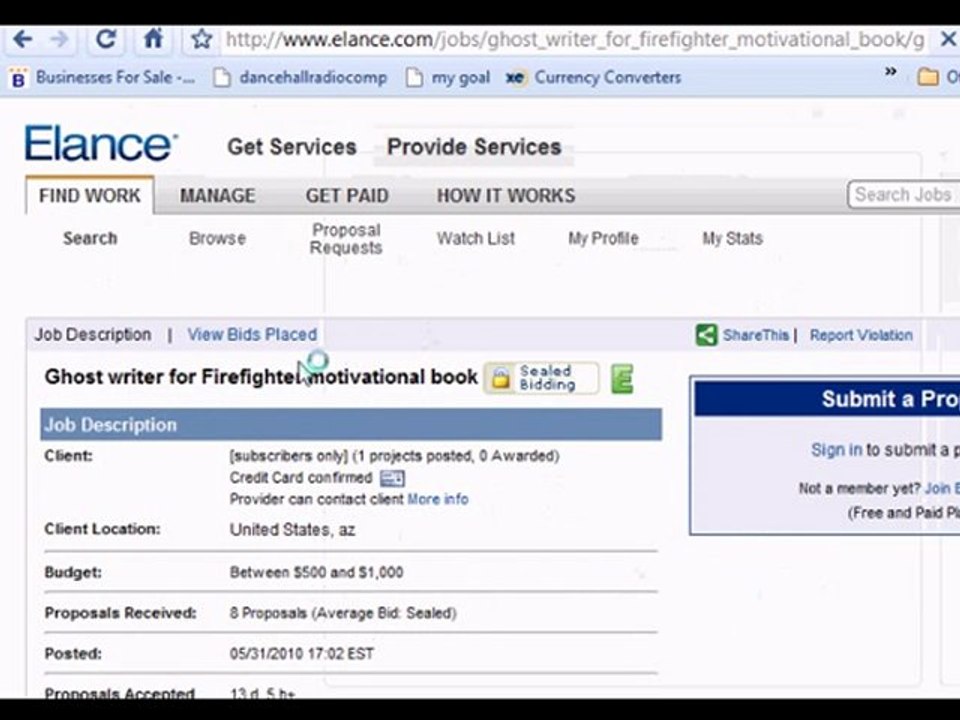Image resolution: width=960 pixels, height=720 pixels.
Task: Open dancehallradiocomp bookmark
Action: coord(301,78)
